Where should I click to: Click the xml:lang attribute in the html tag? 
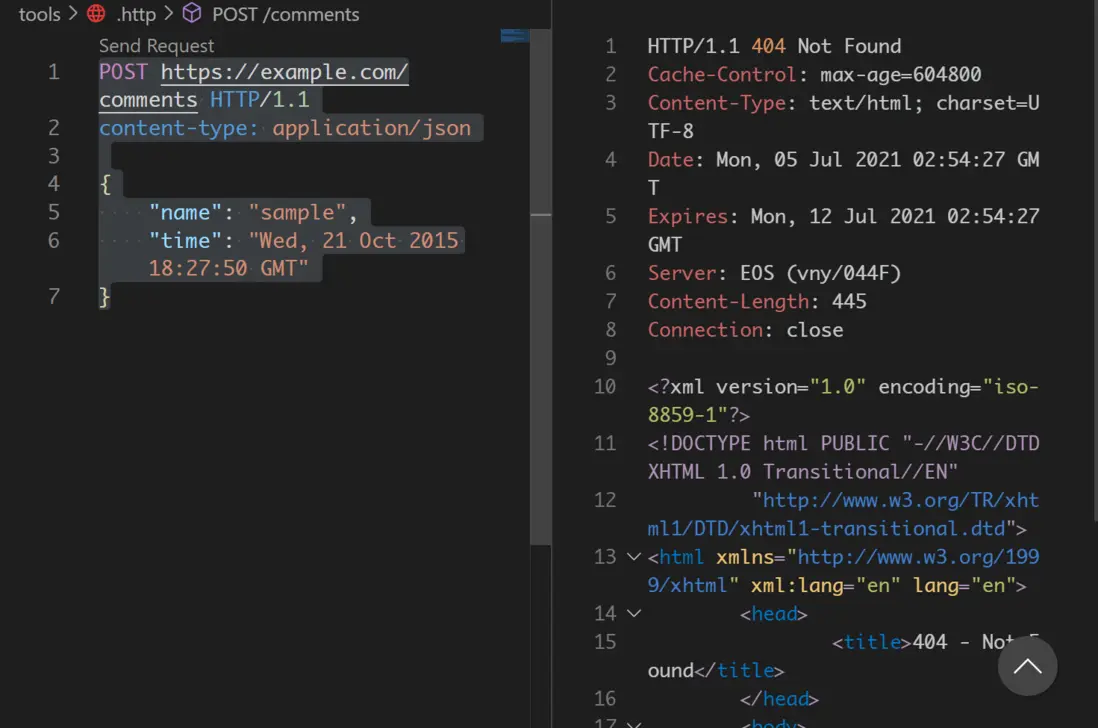coord(797,586)
